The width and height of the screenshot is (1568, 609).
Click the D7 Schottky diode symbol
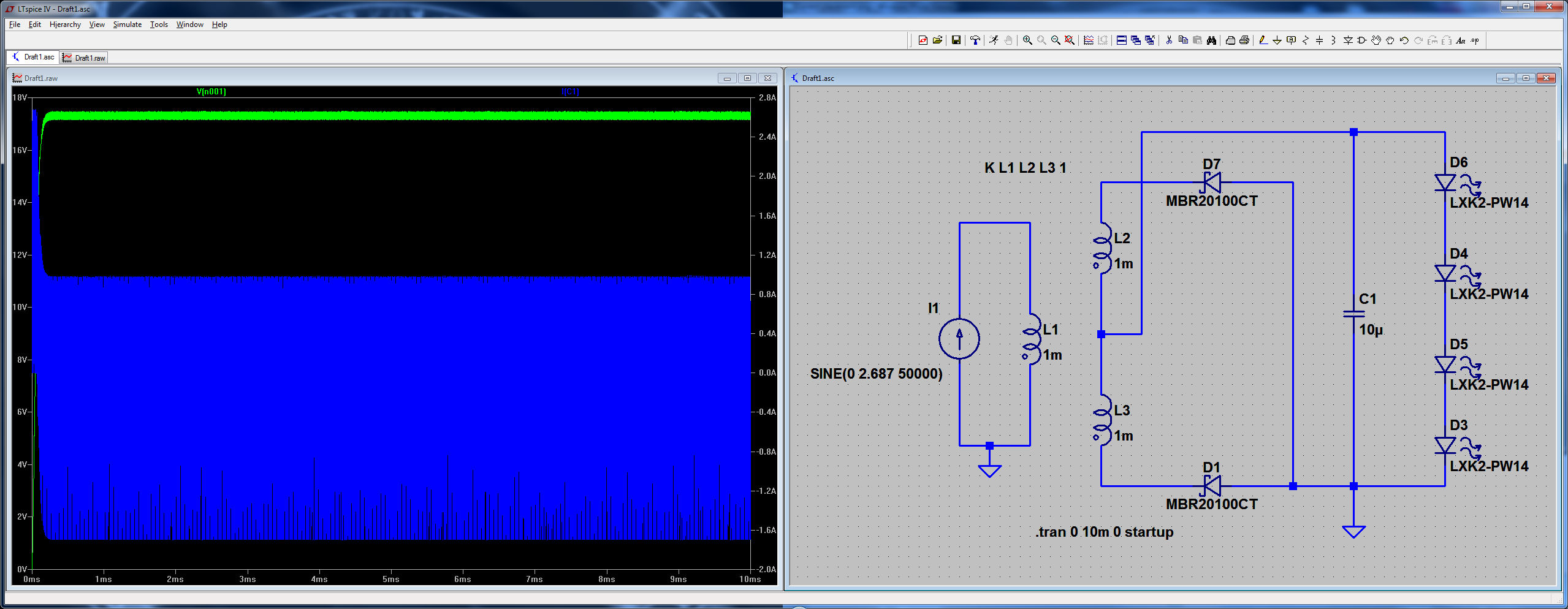coord(1211,183)
